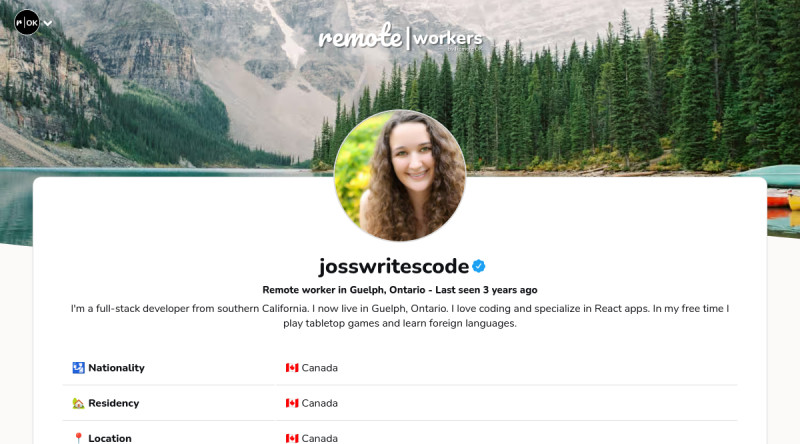Select Canada text in Residency row
Image resolution: width=800 pixels, height=444 pixels.
[x=319, y=403]
